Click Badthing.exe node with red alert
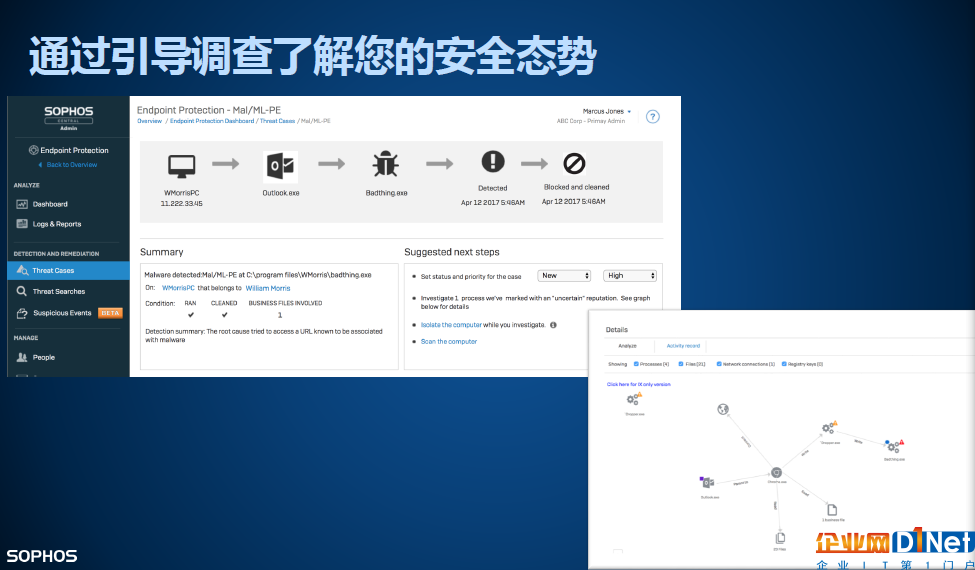 (894, 446)
